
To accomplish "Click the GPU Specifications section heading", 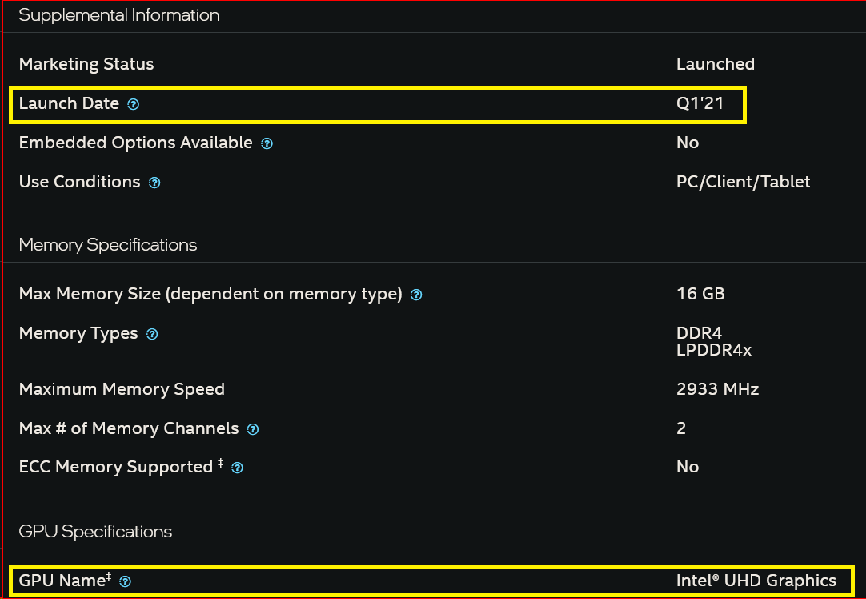I will (95, 531).
